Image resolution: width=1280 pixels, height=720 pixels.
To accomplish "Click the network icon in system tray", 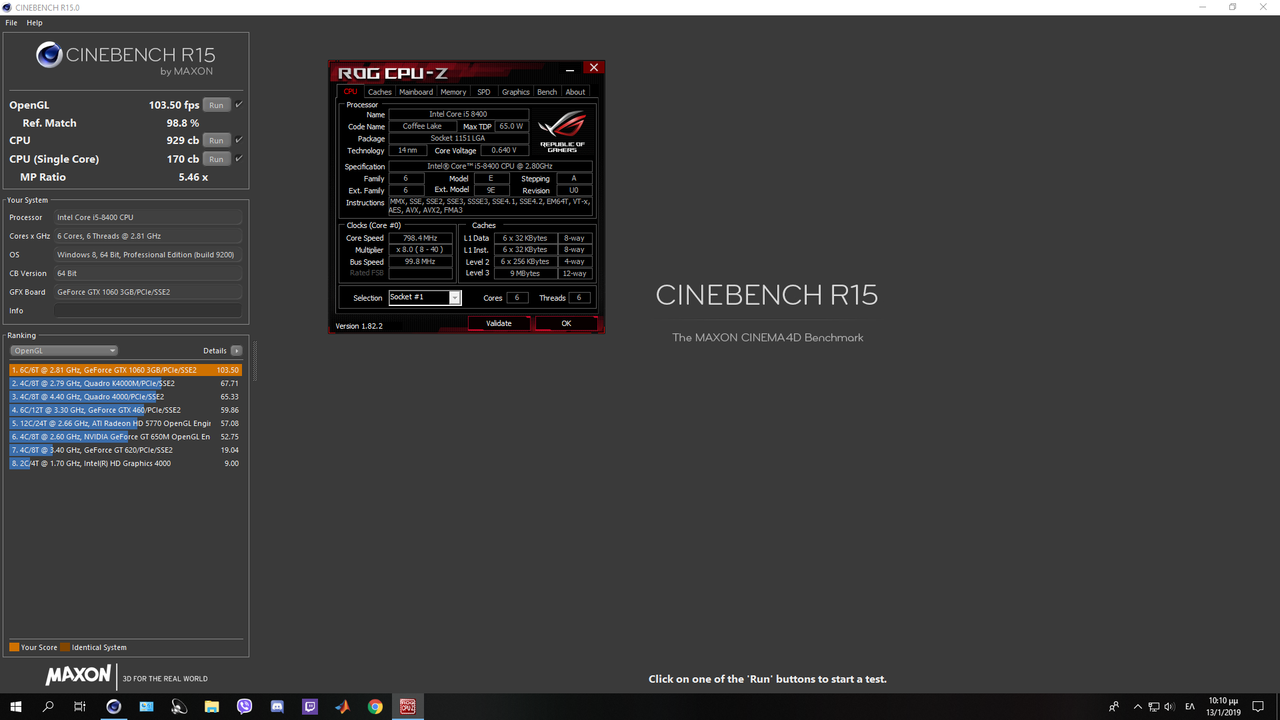I will click(x=1154, y=707).
